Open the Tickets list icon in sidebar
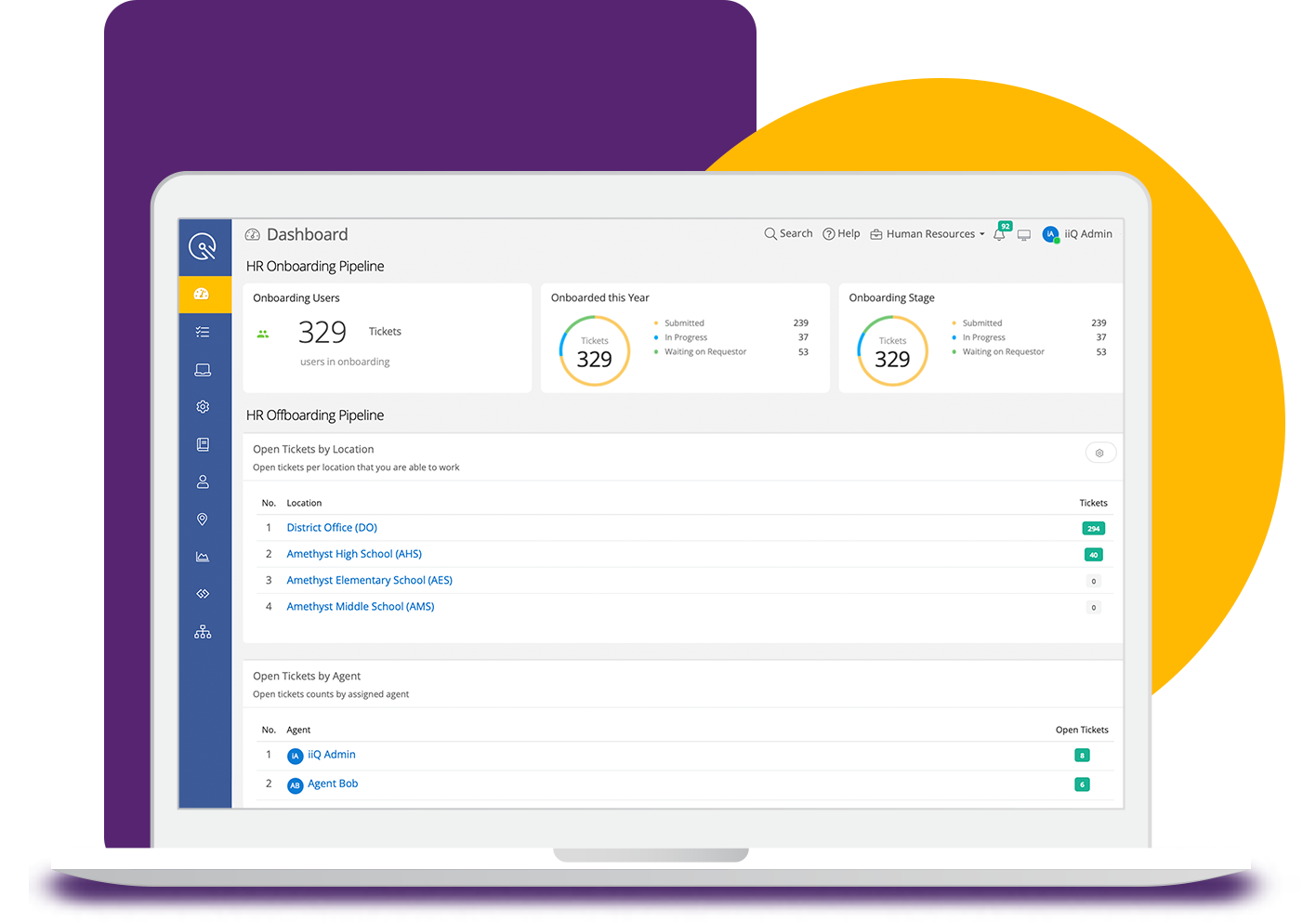The height and width of the screenshot is (922, 1316). pos(203,331)
